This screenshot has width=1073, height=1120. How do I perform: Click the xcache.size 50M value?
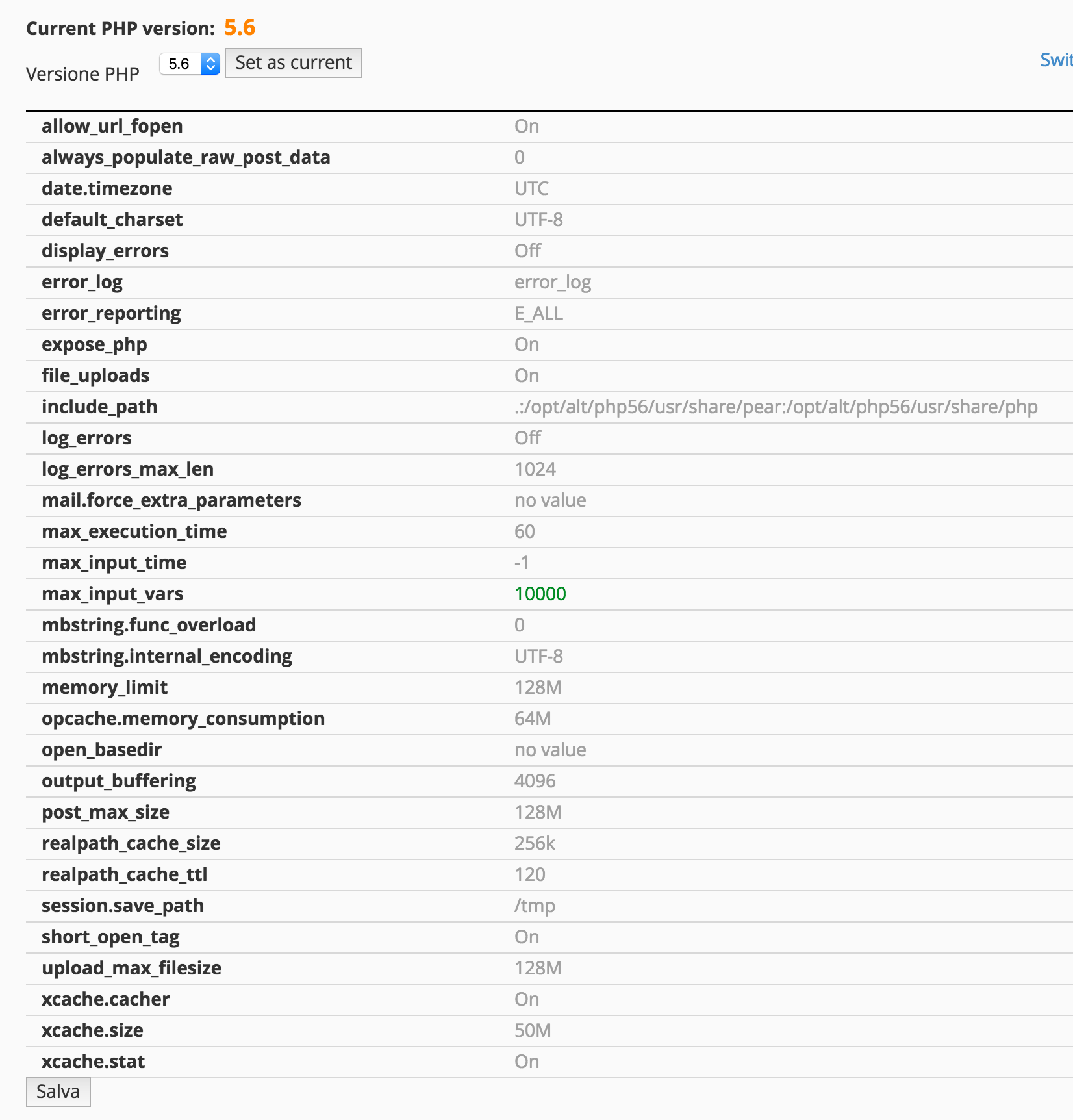pos(533,1030)
